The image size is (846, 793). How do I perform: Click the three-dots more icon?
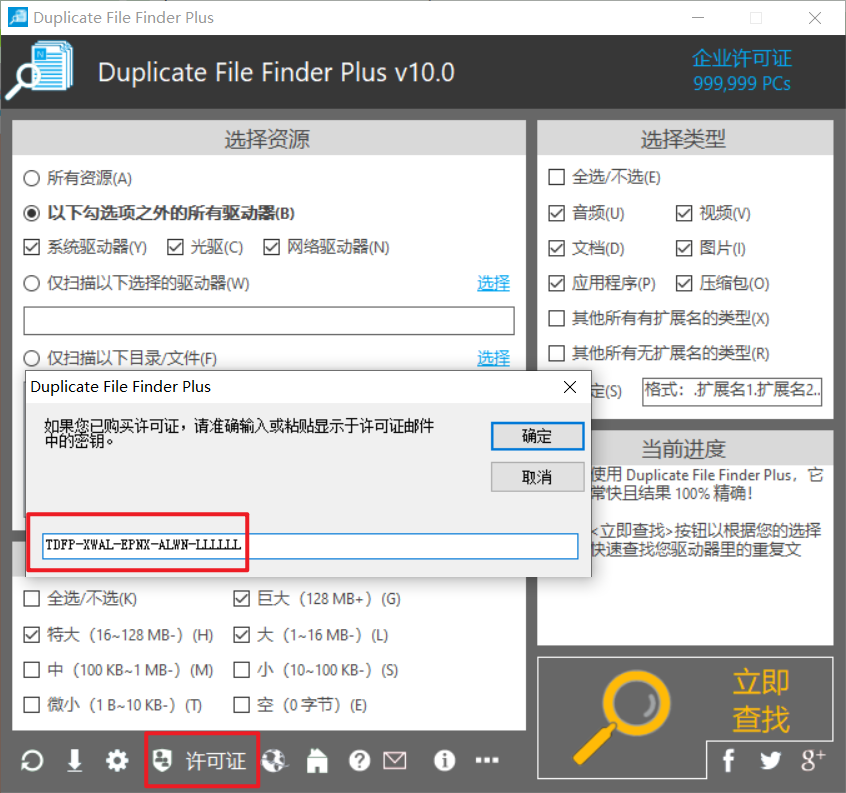click(487, 761)
